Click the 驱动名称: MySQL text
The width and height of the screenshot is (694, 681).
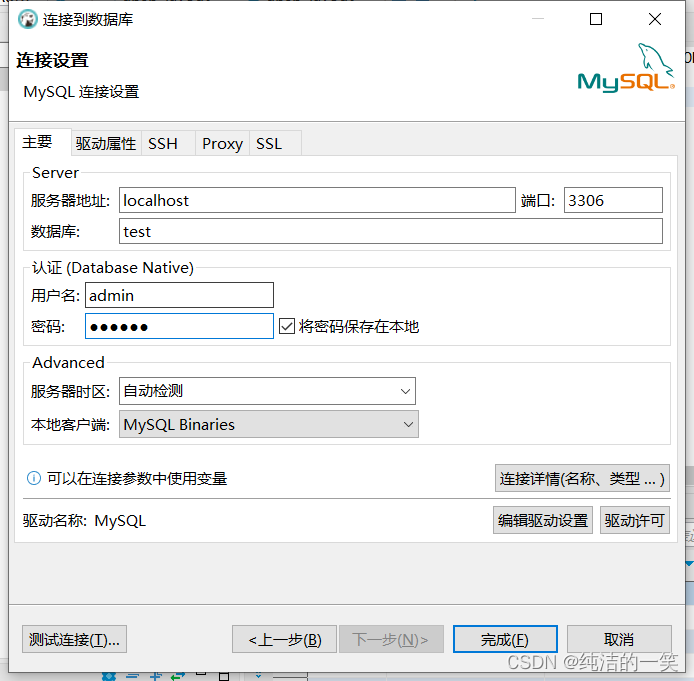click(x=85, y=521)
